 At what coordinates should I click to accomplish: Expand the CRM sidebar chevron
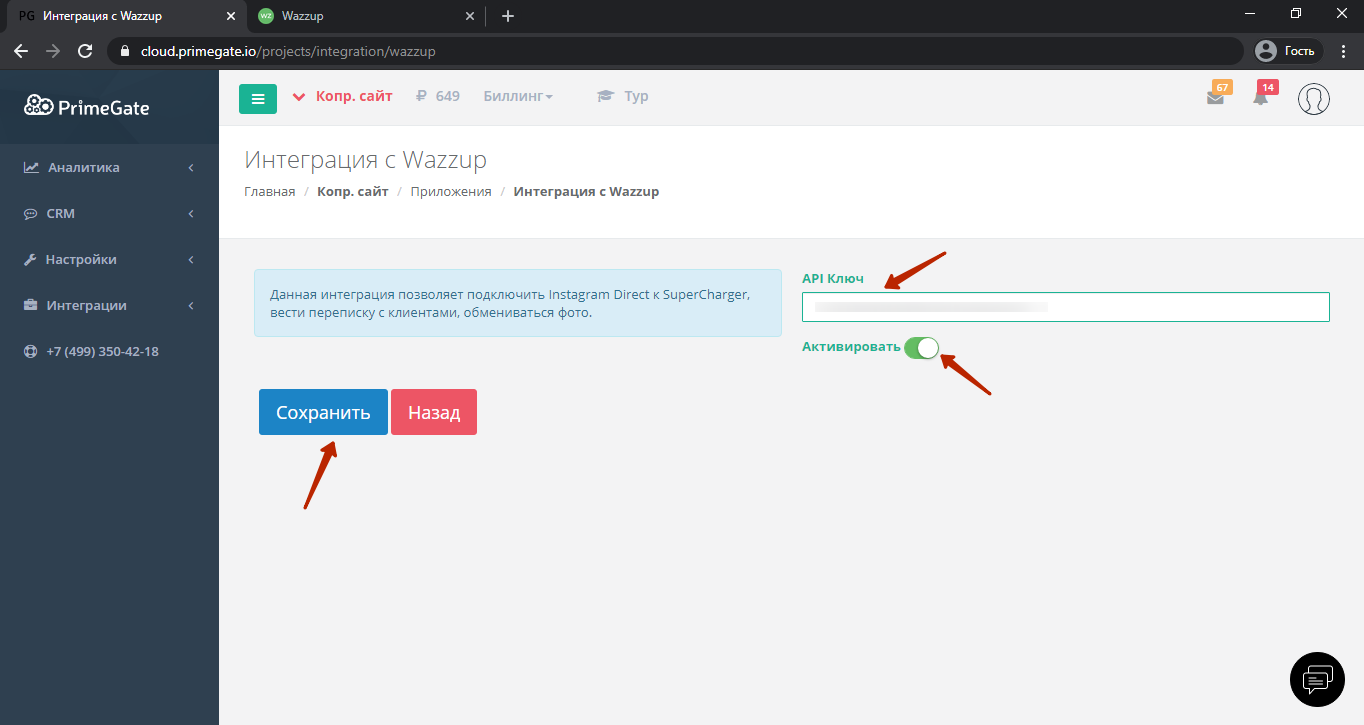point(191,213)
